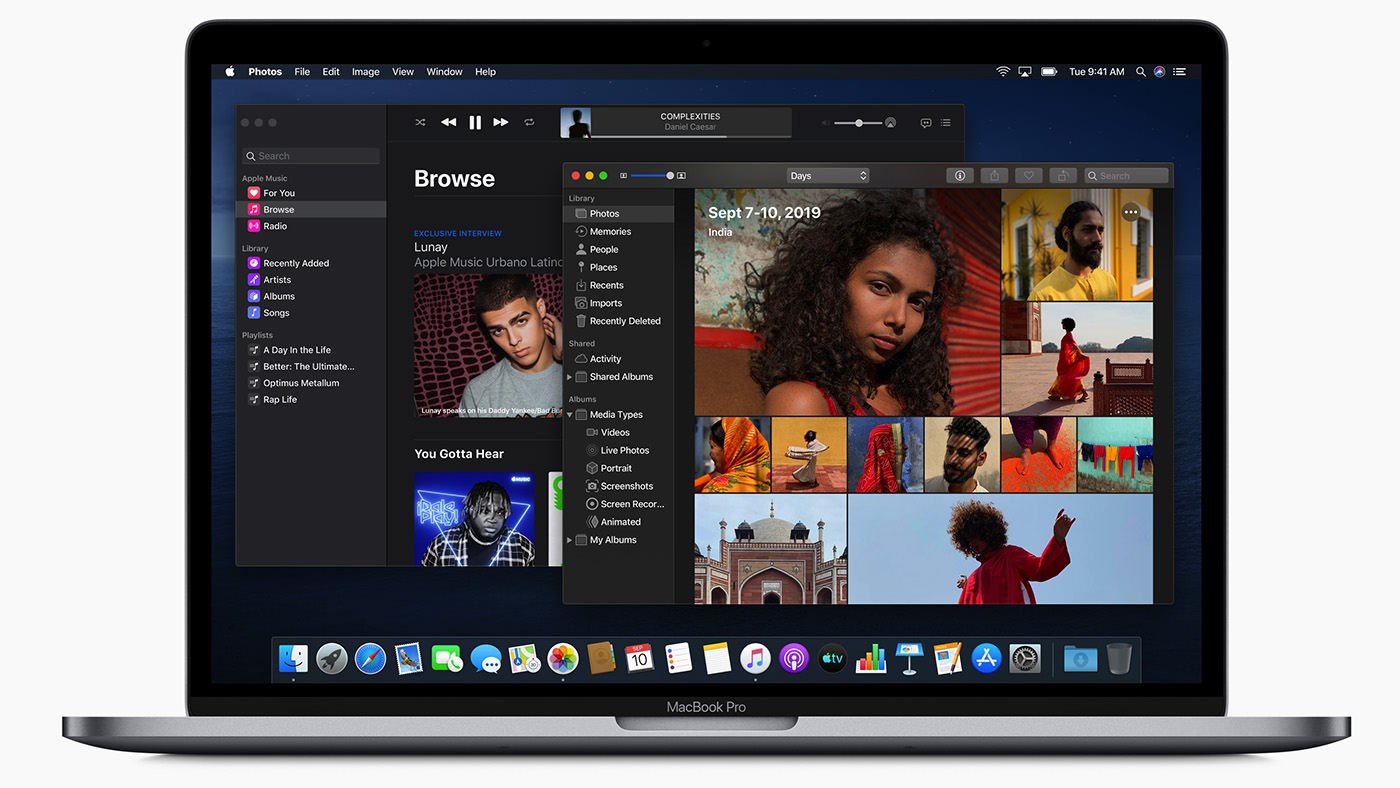Click the rotate icon in Photos toolbar
Screen dimensions: 1400x788
(1063, 176)
